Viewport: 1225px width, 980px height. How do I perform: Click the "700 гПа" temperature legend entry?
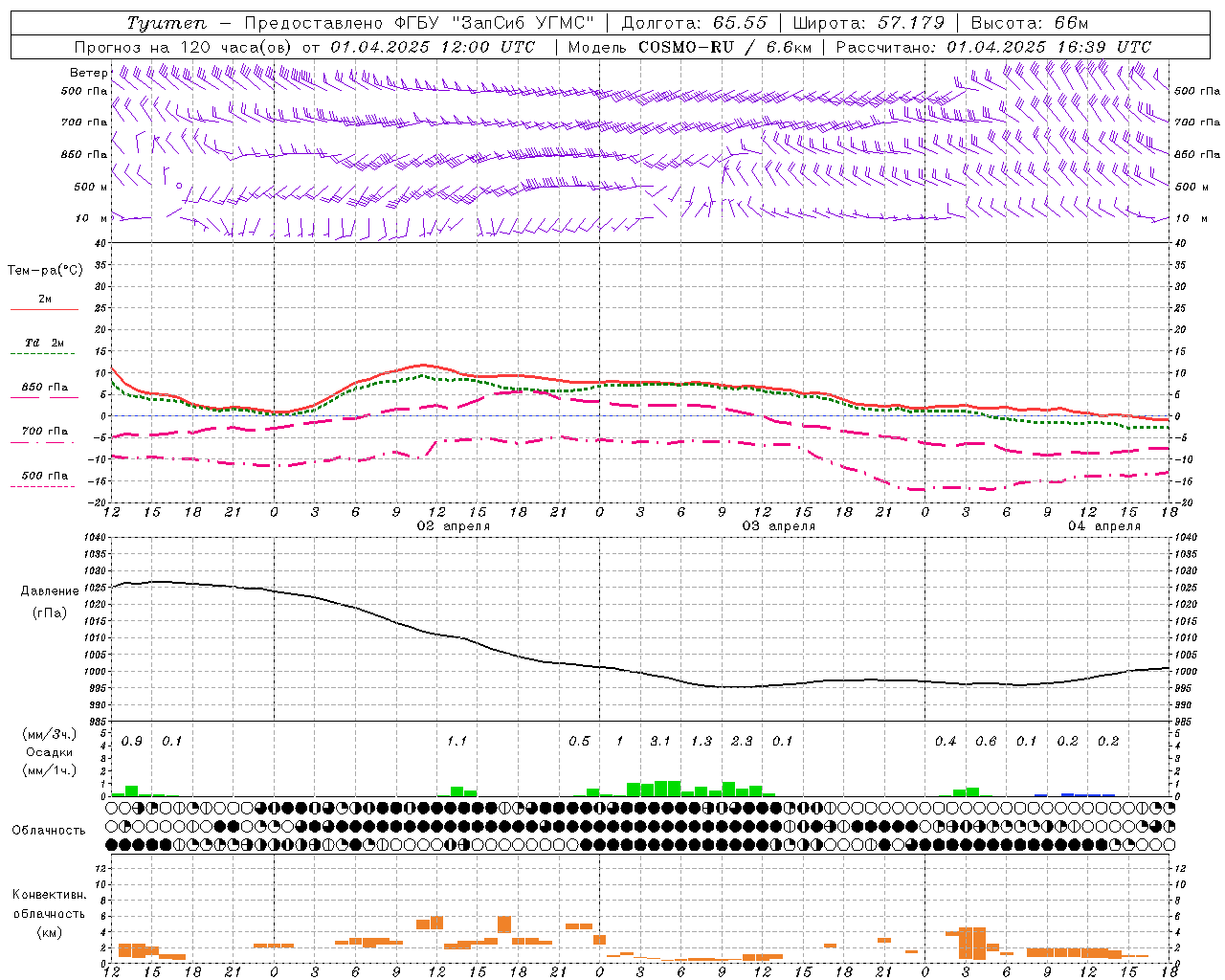point(45,432)
